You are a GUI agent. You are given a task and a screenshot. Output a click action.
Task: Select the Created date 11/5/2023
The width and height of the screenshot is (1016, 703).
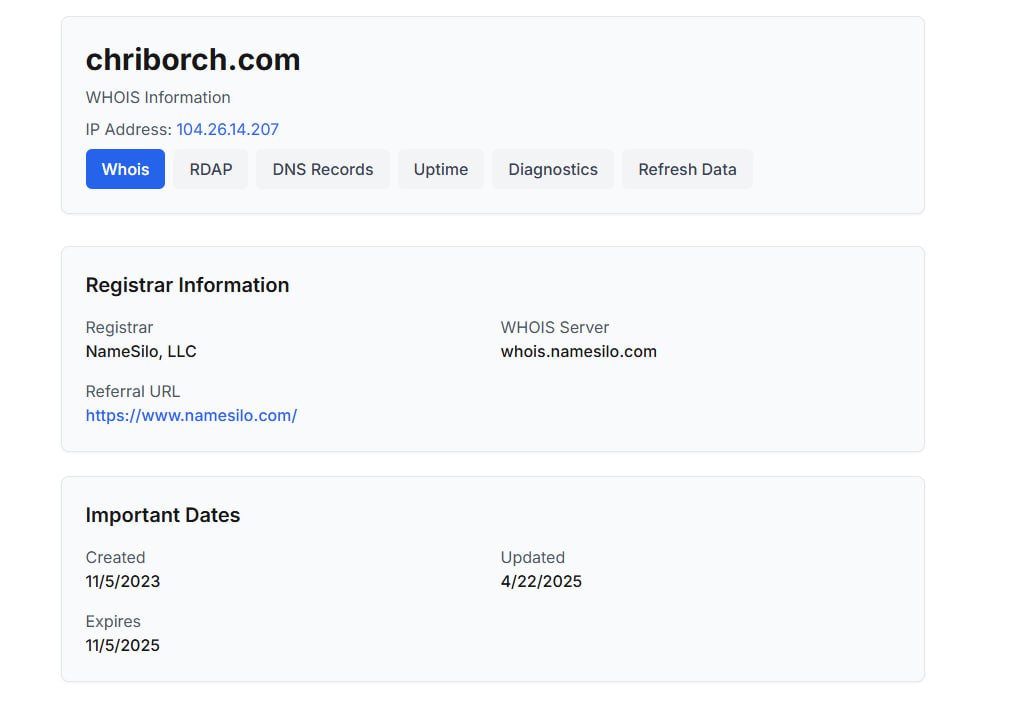click(x=123, y=581)
